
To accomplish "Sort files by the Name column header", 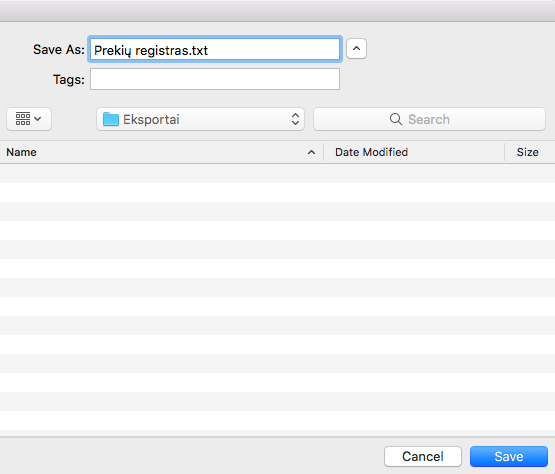I will [x=21, y=152].
